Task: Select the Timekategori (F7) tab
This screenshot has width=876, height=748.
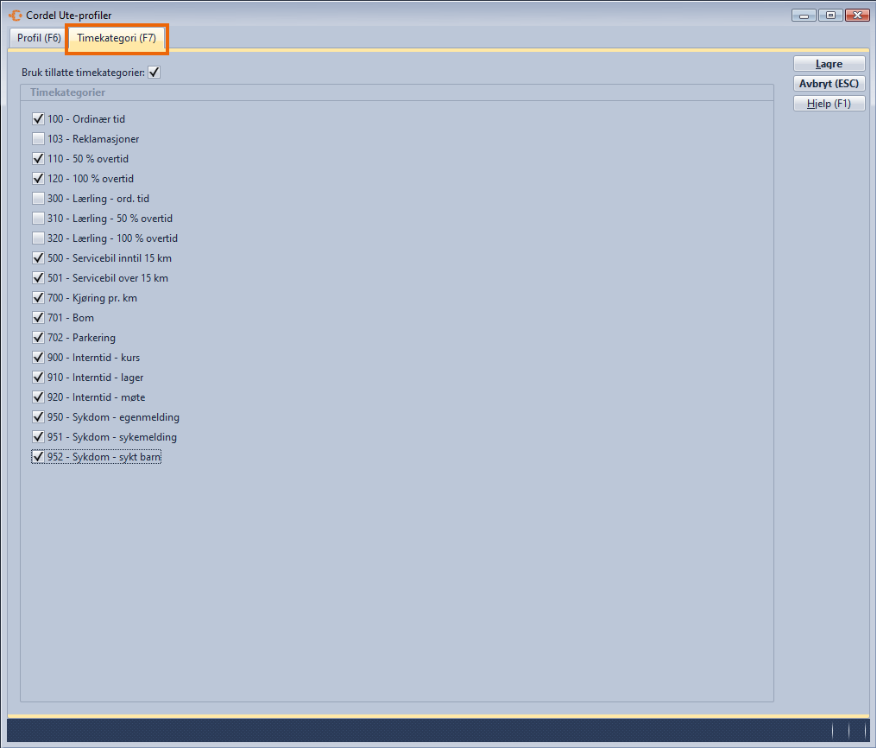Action: coord(116,38)
